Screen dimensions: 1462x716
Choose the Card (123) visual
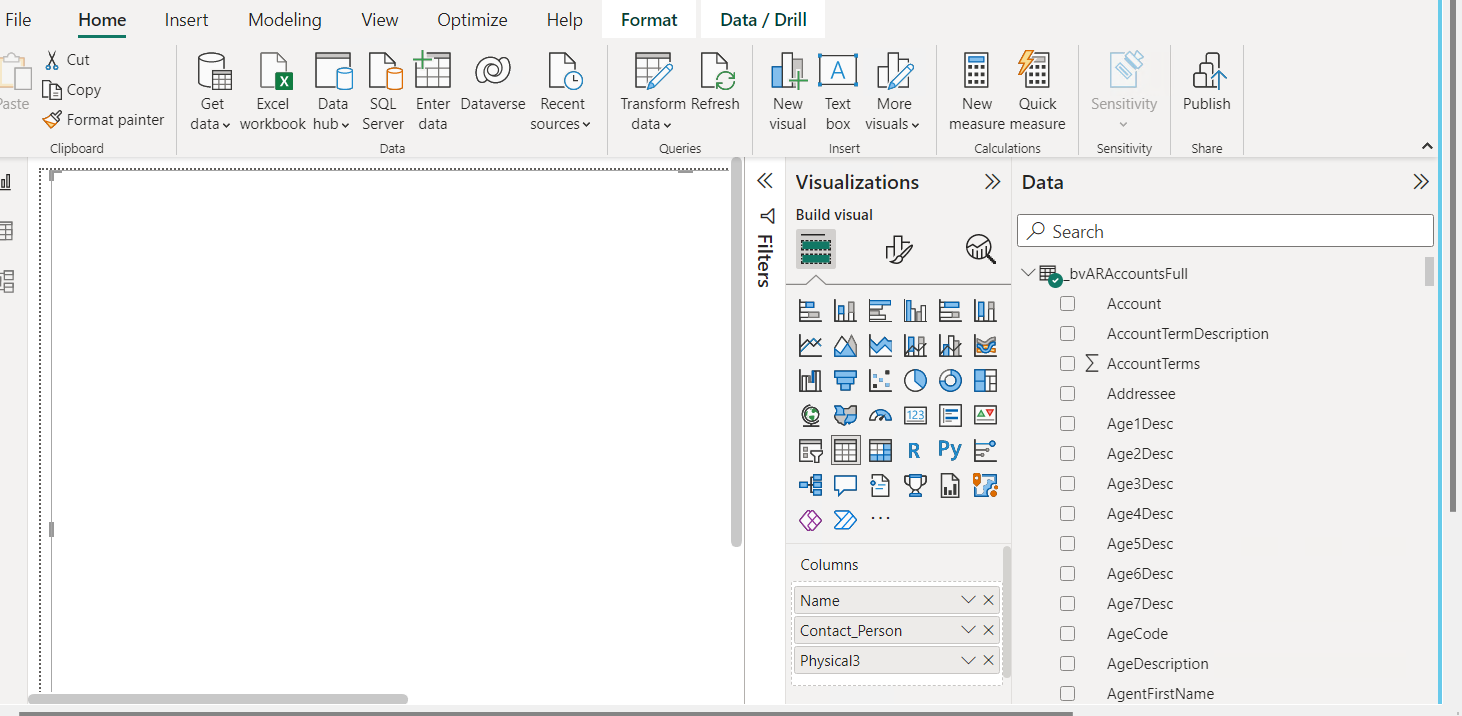tap(915, 416)
